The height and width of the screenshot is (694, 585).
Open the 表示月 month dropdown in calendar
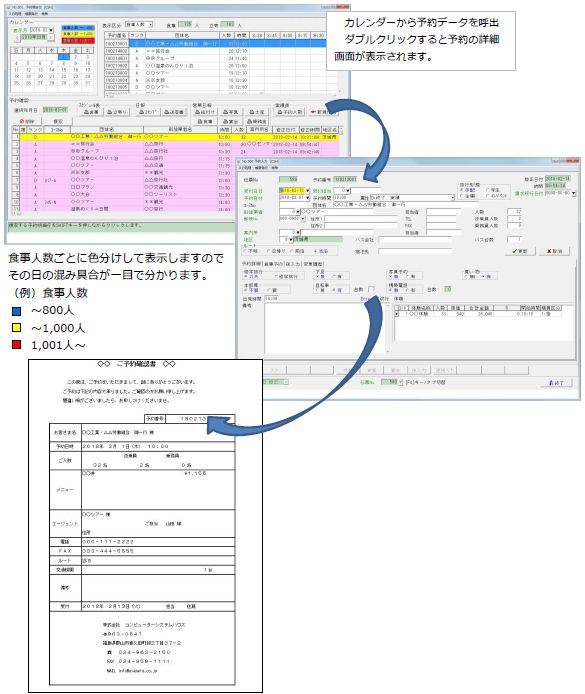click(x=51, y=30)
